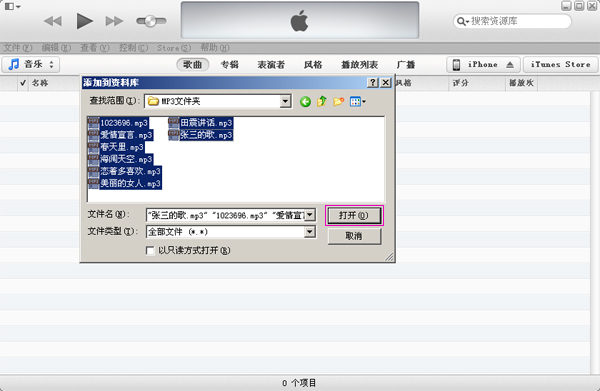Click the search magnifier icon
The image size is (600, 391).
pyautogui.click(x=462, y=21)
